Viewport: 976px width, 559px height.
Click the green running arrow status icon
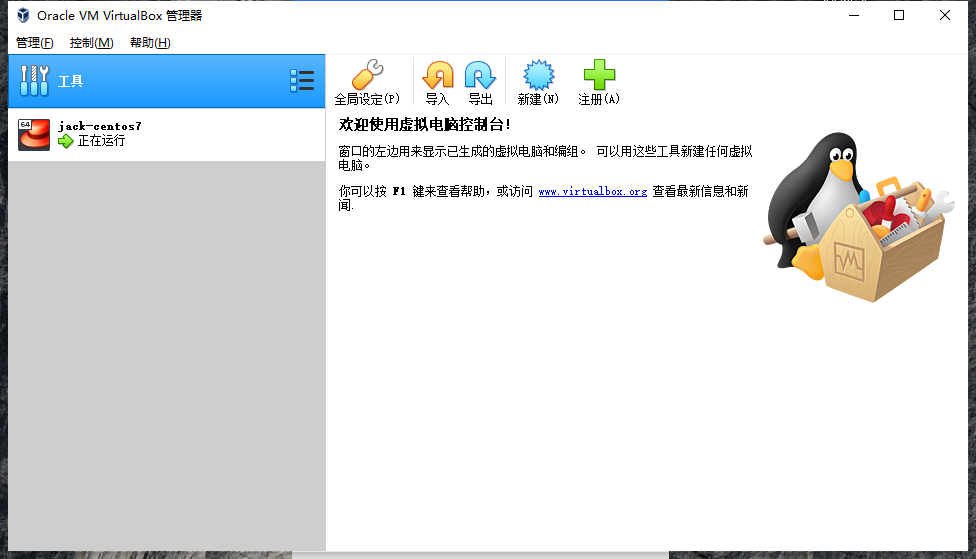[65, 141]
